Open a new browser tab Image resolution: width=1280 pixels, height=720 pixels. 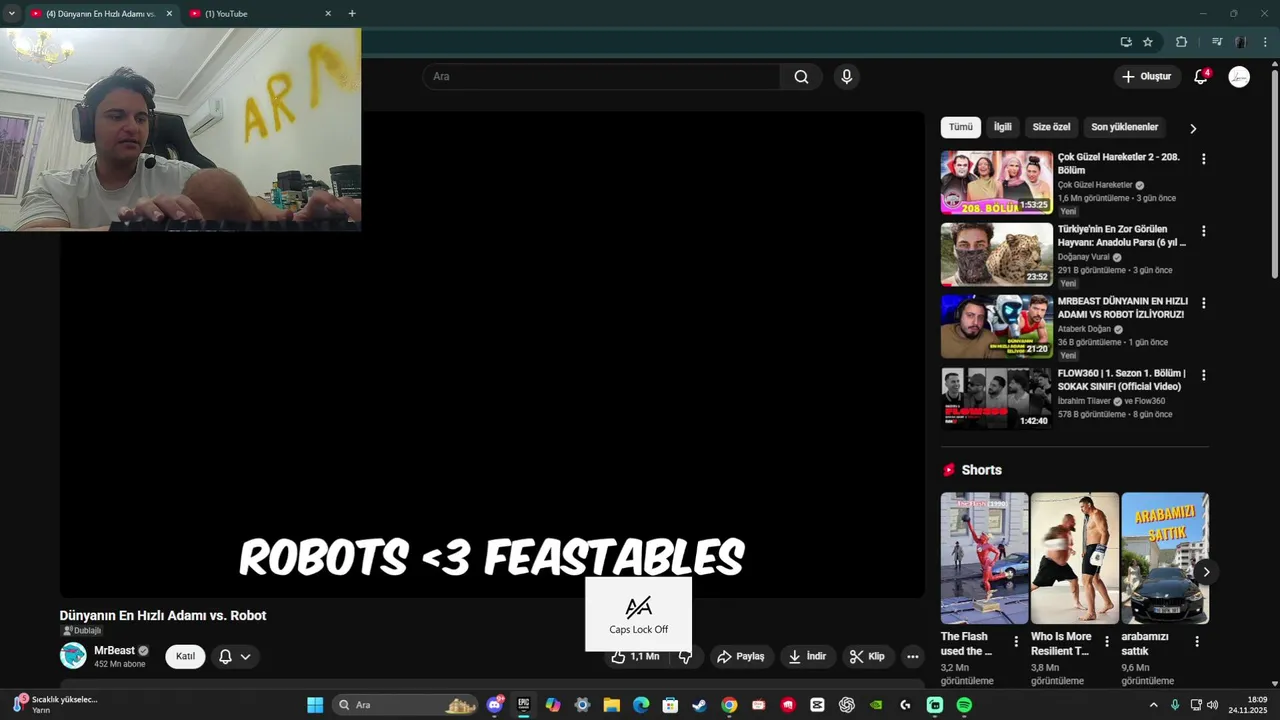[352, 14]
